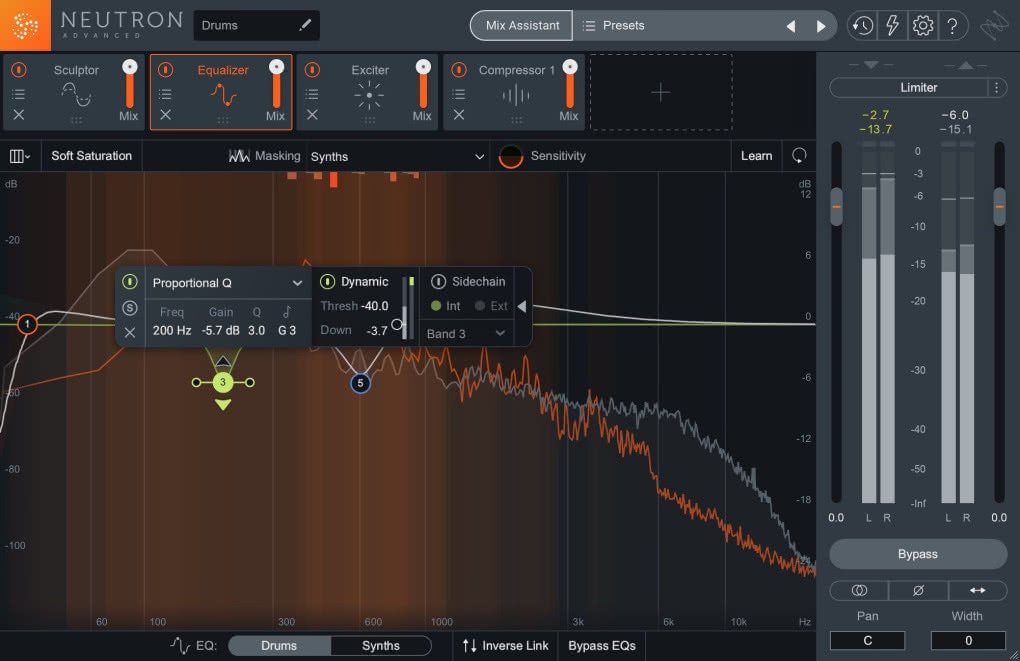Toggle Sculptor module power button

[x=19, y=70]
